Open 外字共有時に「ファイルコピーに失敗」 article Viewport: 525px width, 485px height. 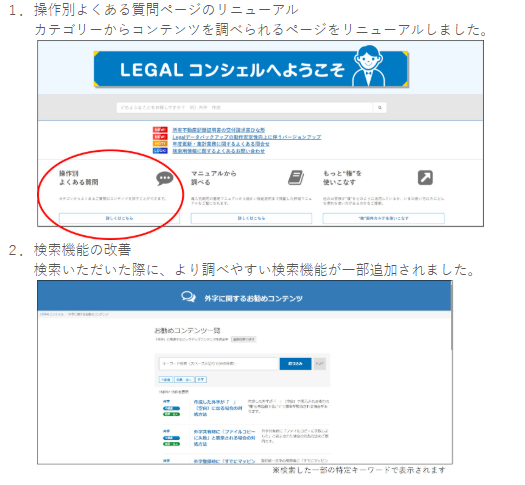coord(224,438)
